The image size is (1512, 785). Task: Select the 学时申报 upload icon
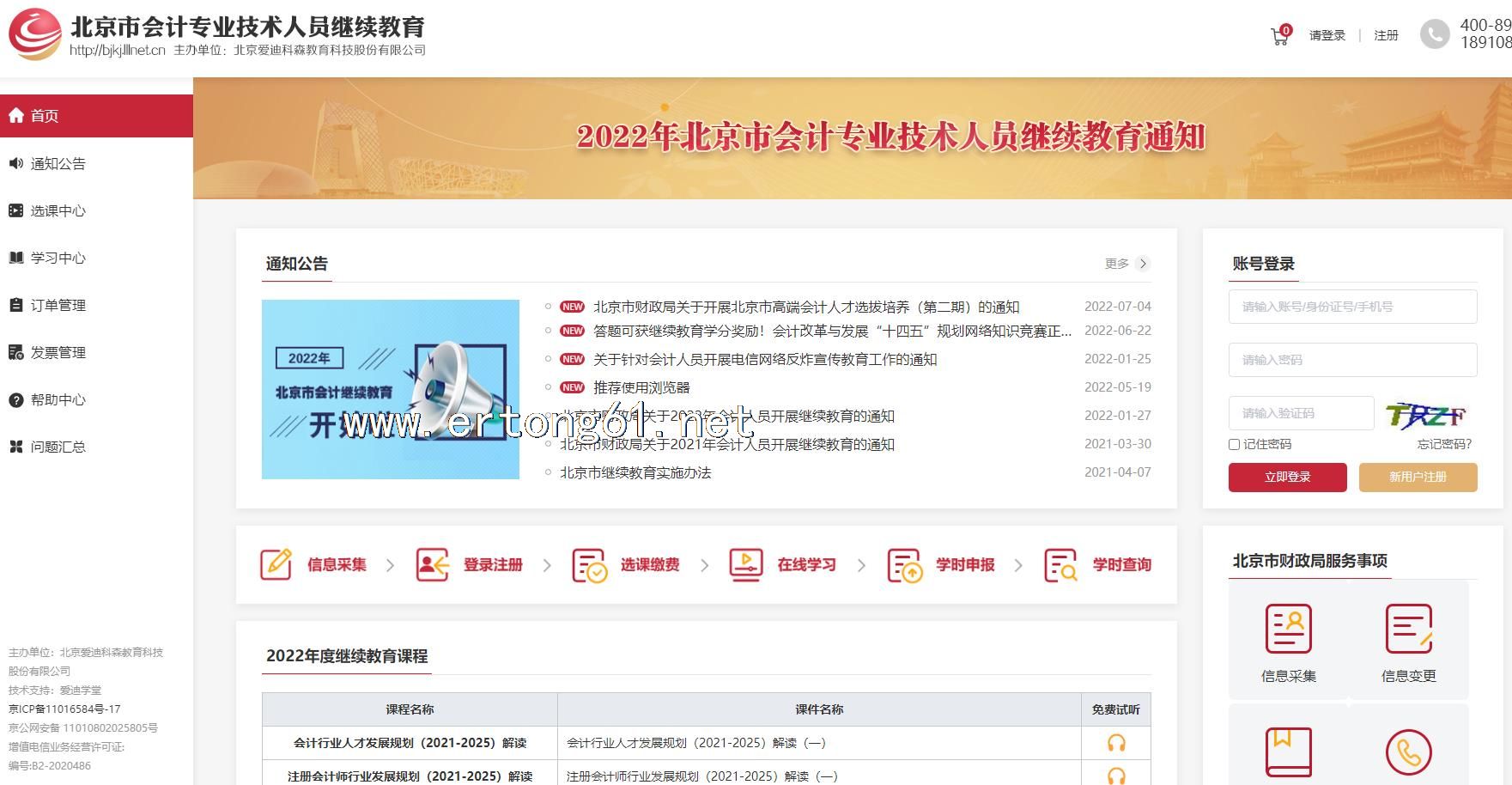click(904, 565)
